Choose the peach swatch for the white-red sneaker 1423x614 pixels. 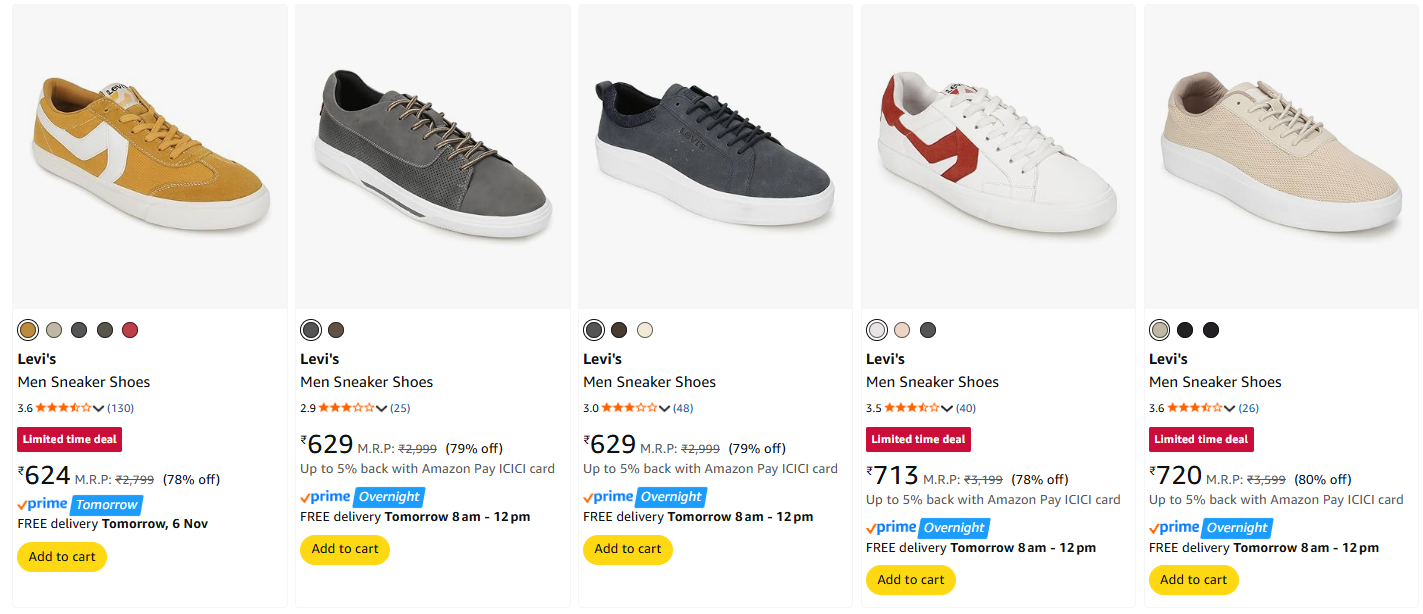point(903,330)
